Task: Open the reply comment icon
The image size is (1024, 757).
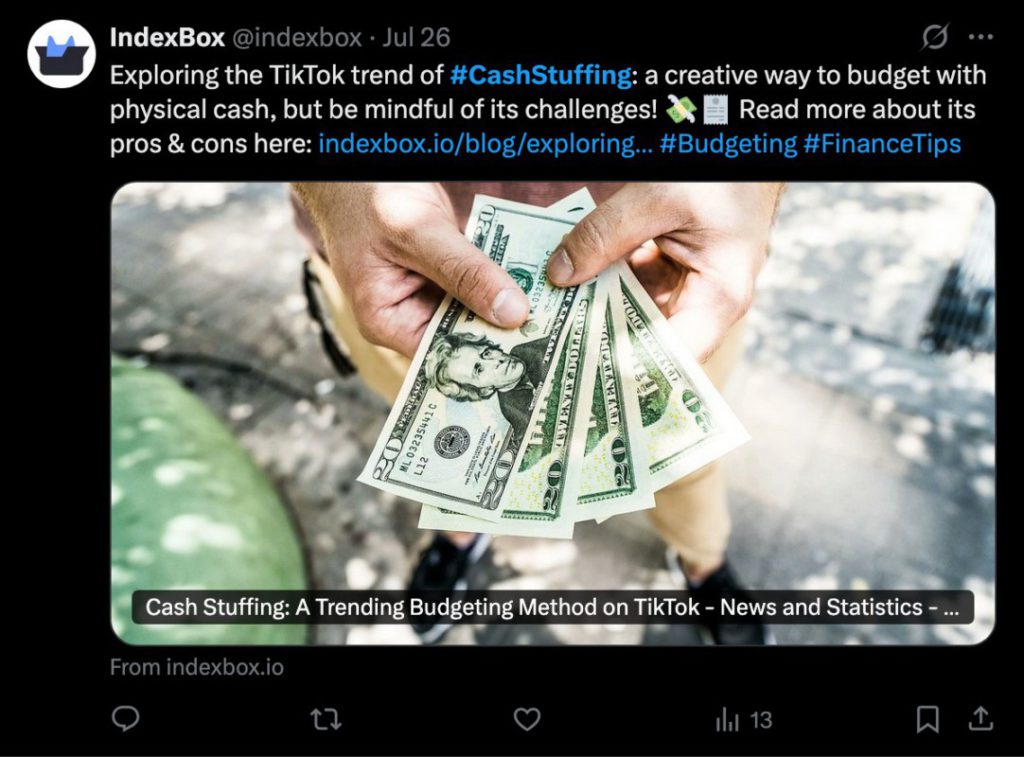Action: coord(125,718)
